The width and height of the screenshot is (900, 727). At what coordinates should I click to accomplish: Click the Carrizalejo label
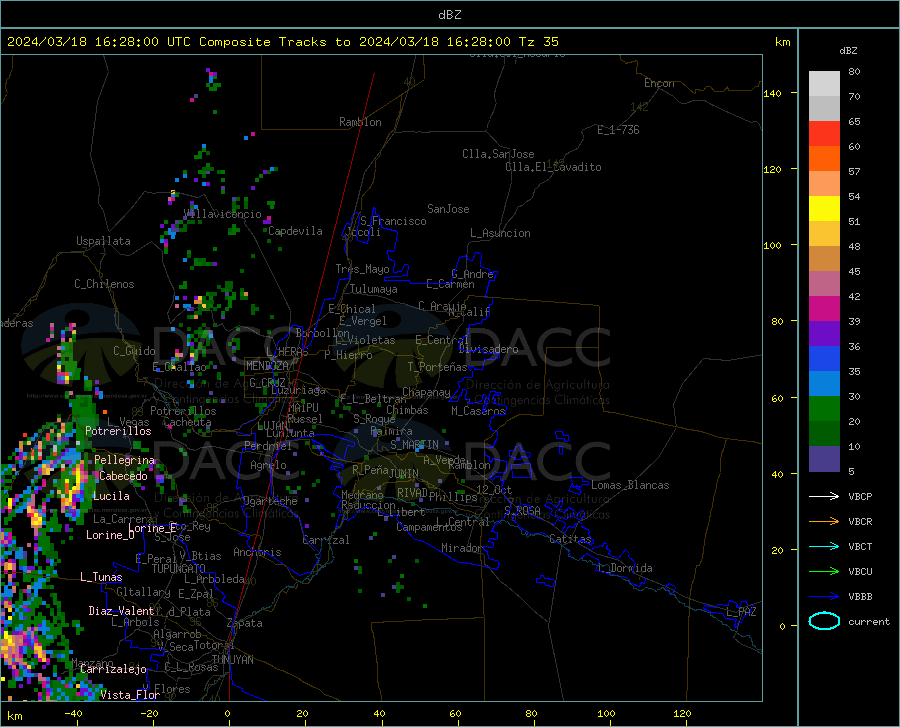click(x=113, y=669)
